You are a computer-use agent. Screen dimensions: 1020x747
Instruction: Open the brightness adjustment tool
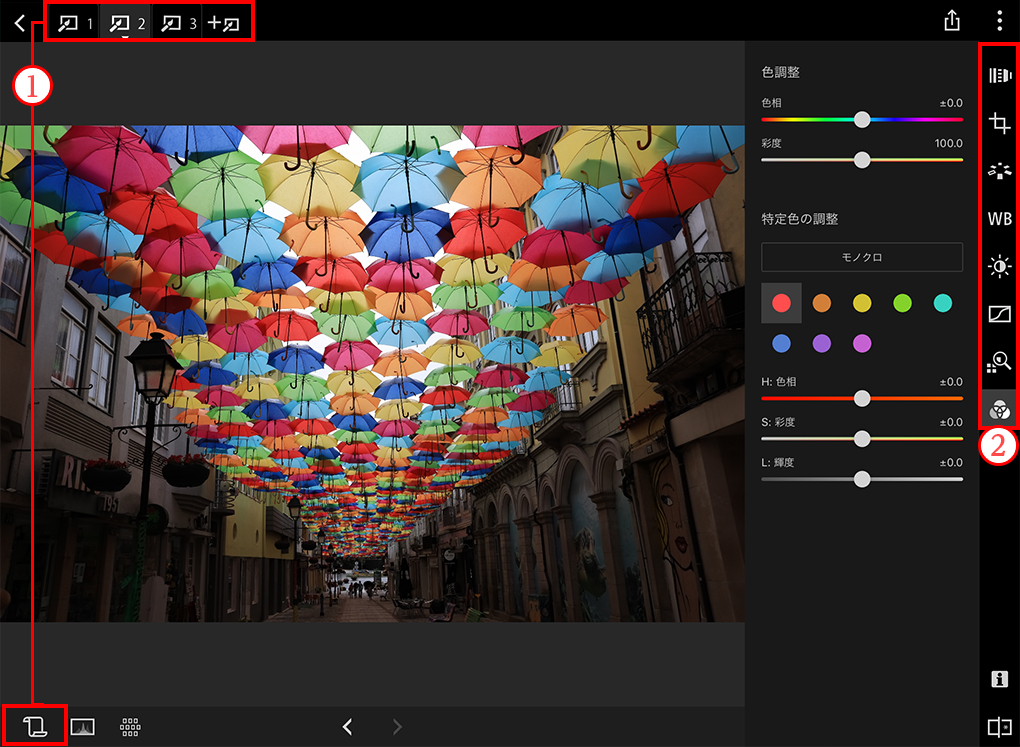[999, 266]
